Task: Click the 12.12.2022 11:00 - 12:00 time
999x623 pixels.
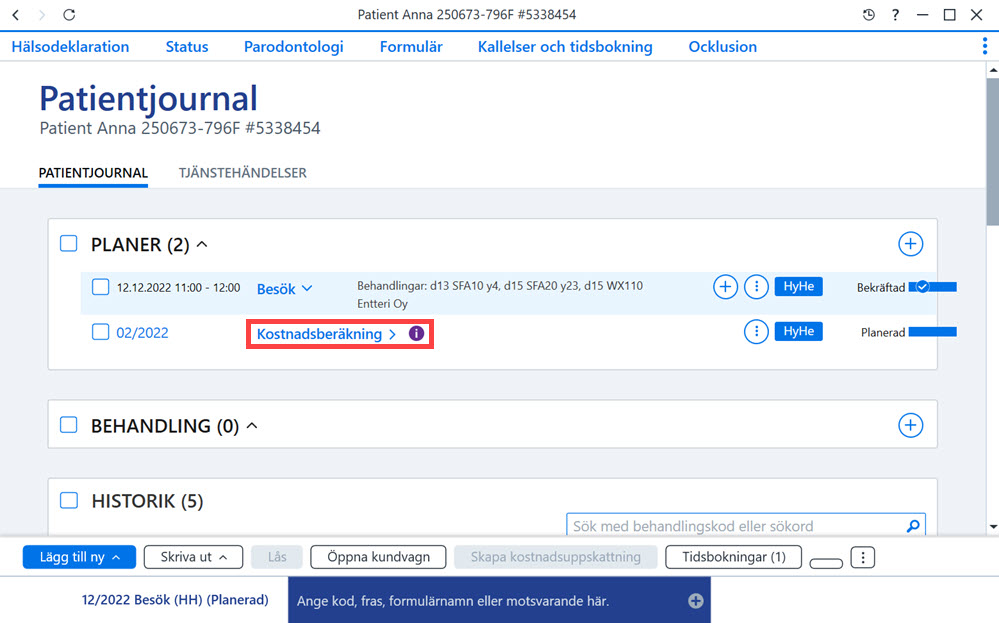Action: [178, 287]
